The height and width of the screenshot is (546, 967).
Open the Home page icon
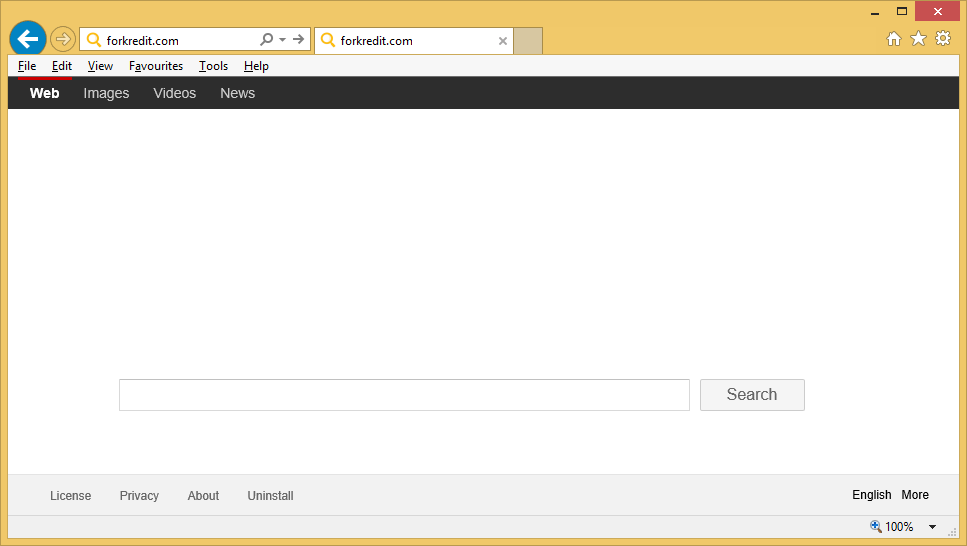pos(894,39)
